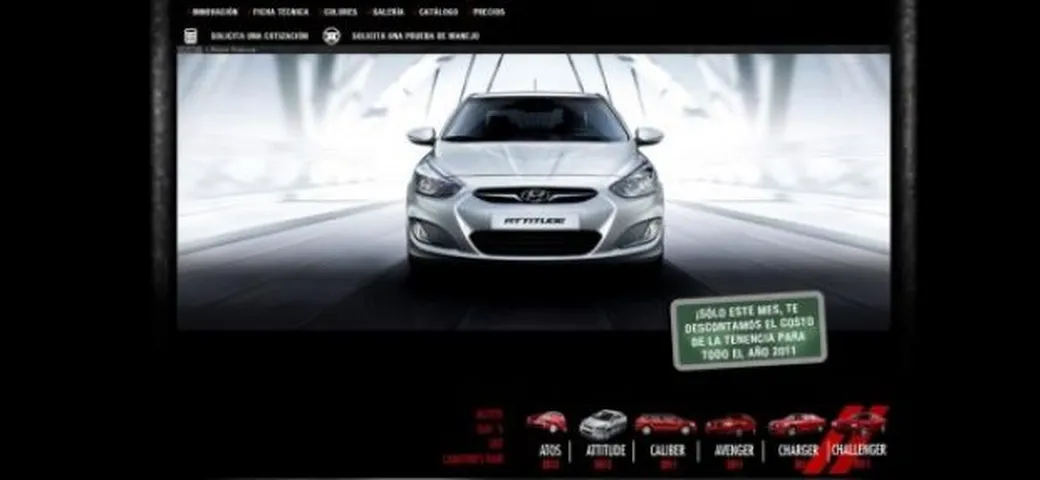
Task: Select the red Charger car thumbnail
Action: point(797,424)
